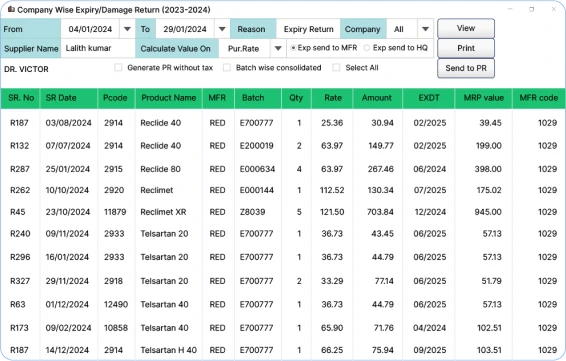Click batch cell E000144

point(257,190)
